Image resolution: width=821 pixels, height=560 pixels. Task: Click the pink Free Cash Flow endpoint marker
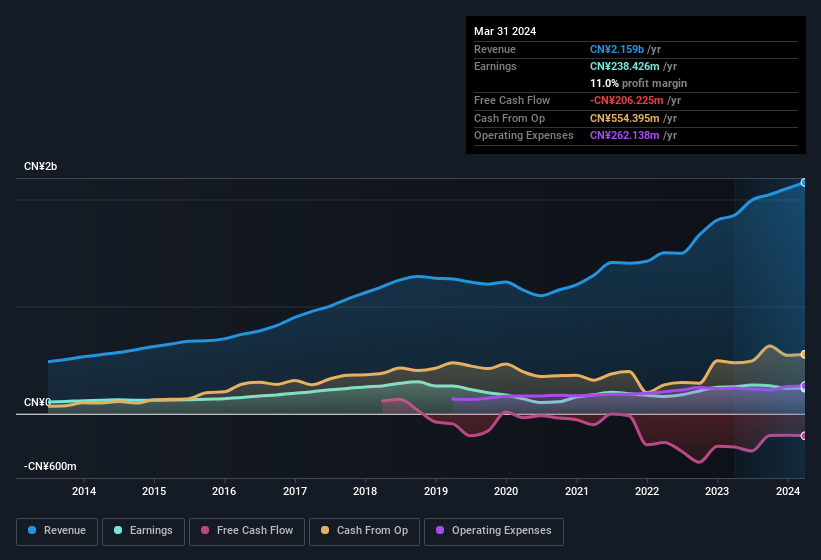click(x=804, y=436)
